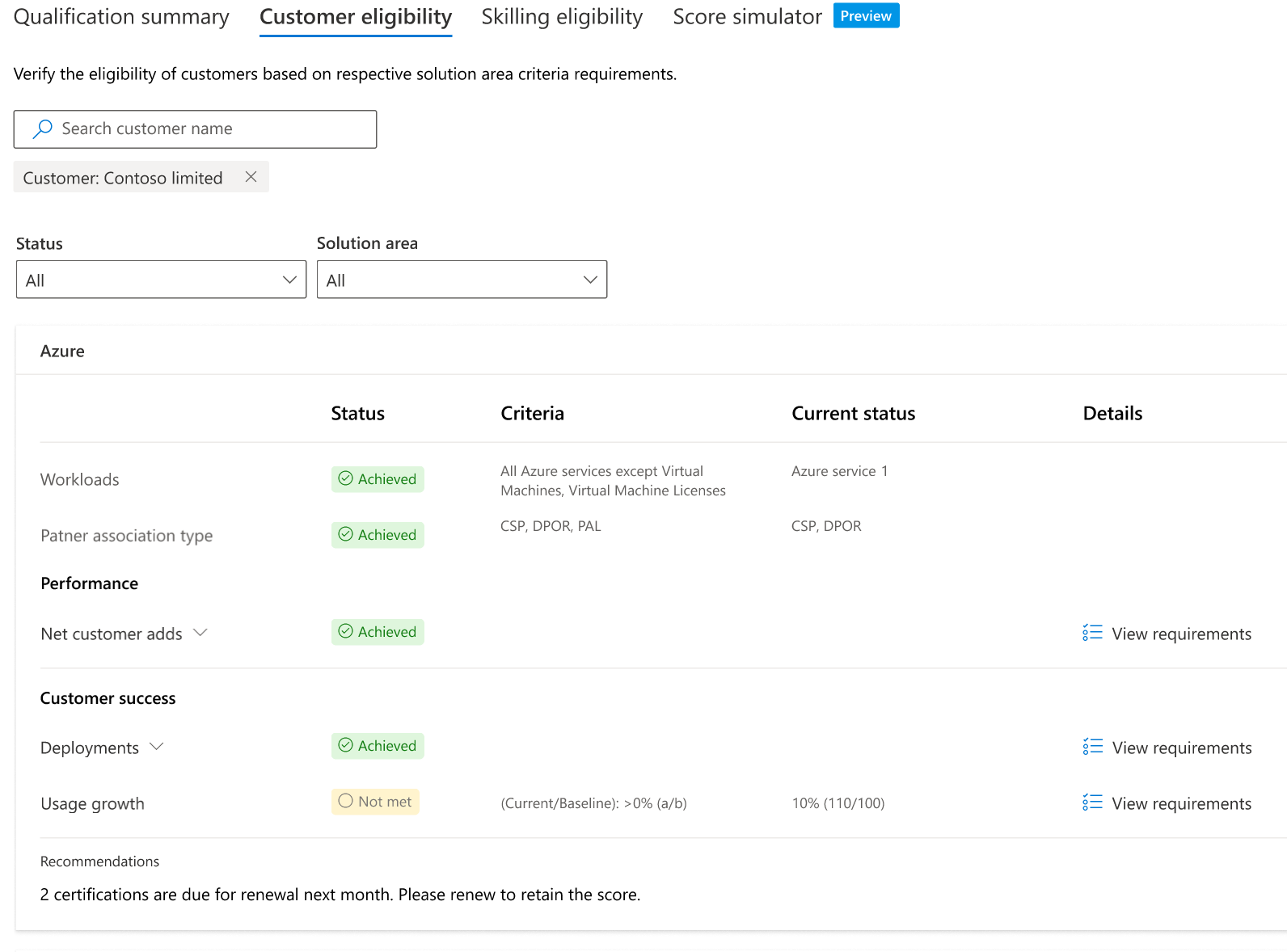The image size is (1287, 952).
Task: Click the Performance section heading
Action: pyautogui.click(x=89, y=583)
